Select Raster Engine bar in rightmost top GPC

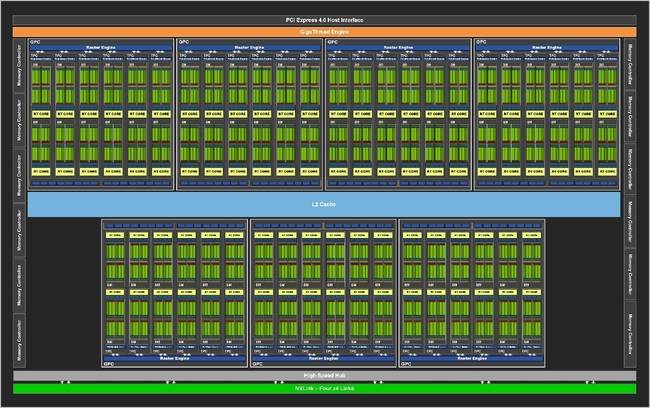(547, 48)
